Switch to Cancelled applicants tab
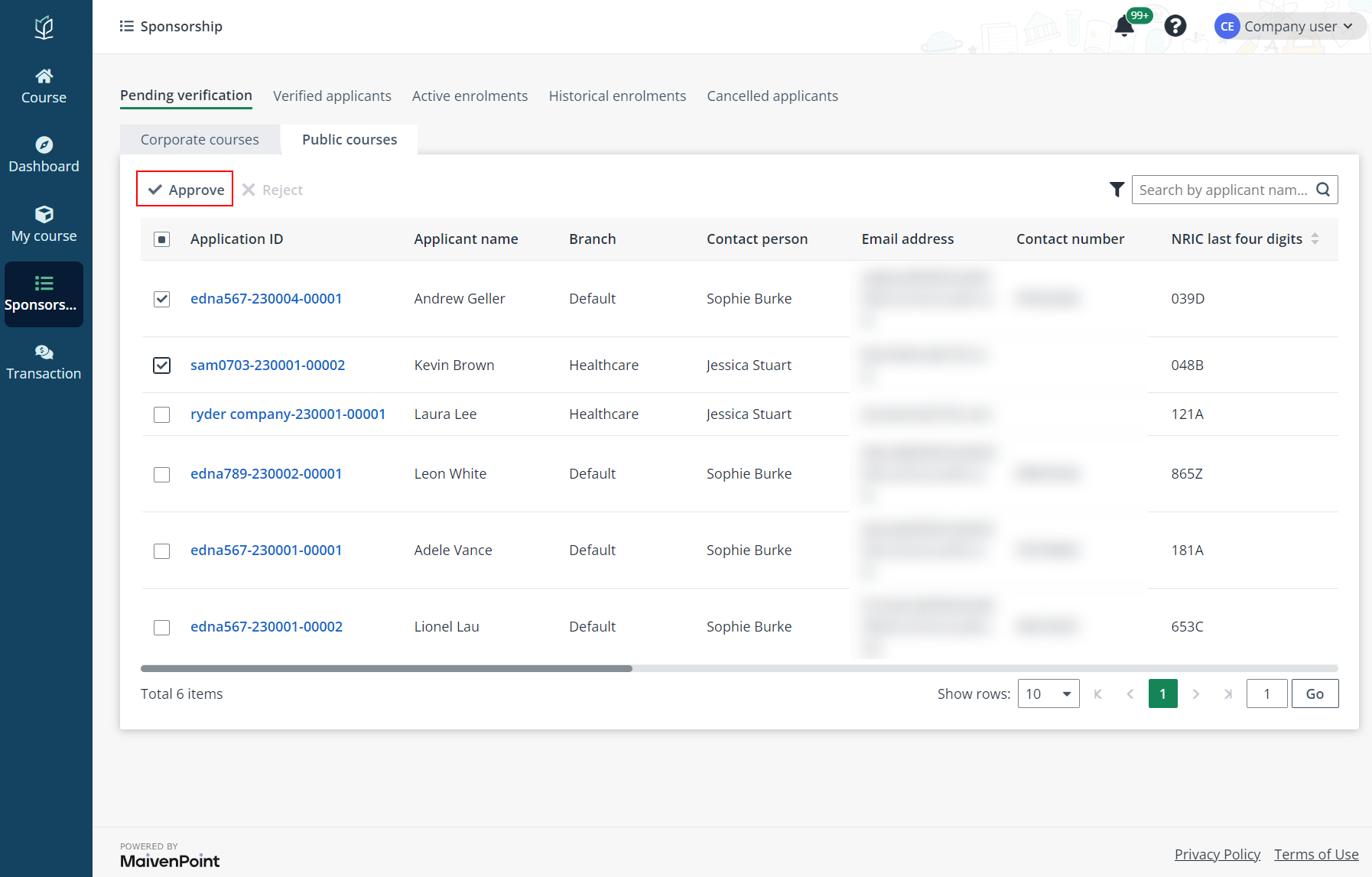The height and width of the screenshot is (877, 1372). [772, 96]
